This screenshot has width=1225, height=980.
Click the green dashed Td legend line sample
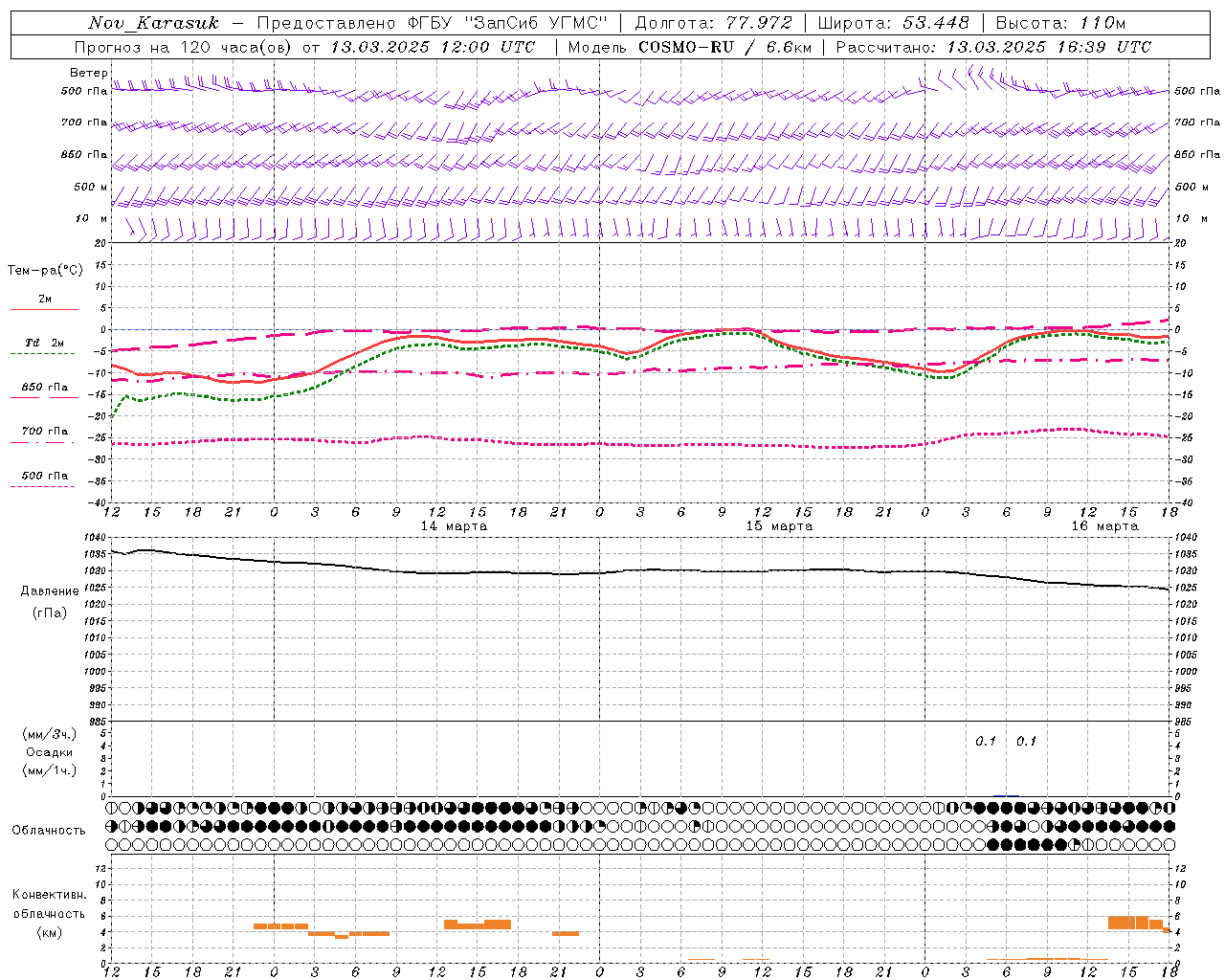[43, 353]
